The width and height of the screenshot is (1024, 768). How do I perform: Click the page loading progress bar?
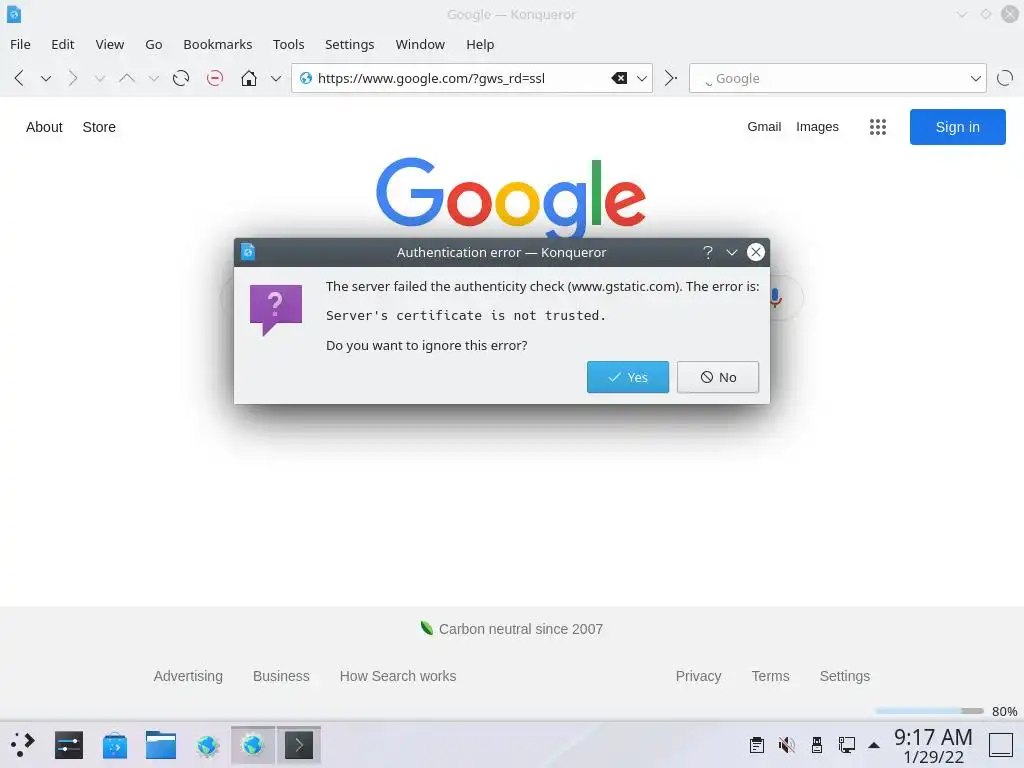[x=929, y=711]
